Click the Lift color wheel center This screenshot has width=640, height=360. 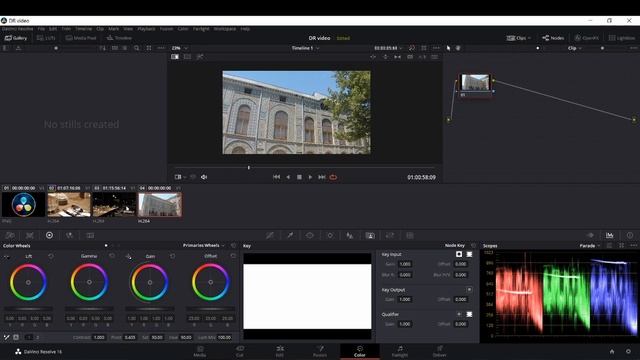pos(28,282)
